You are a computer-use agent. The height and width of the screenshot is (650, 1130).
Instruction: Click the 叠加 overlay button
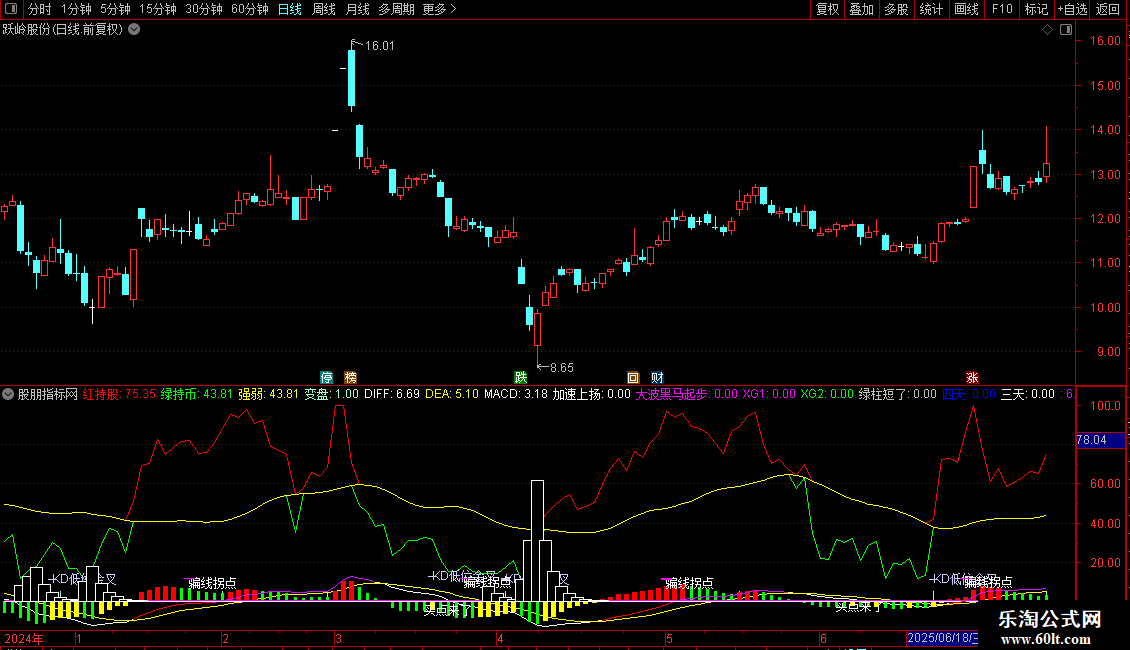861,9
